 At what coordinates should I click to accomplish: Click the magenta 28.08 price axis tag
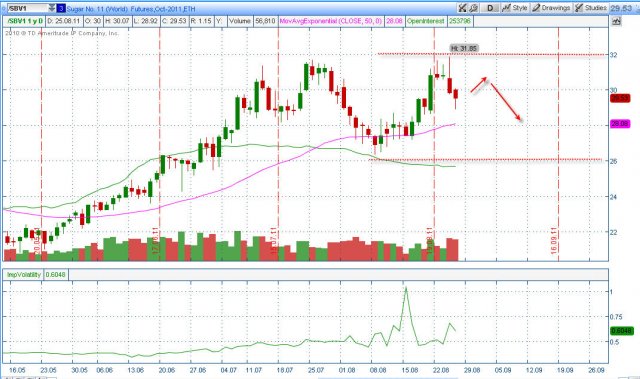(620, 124)
